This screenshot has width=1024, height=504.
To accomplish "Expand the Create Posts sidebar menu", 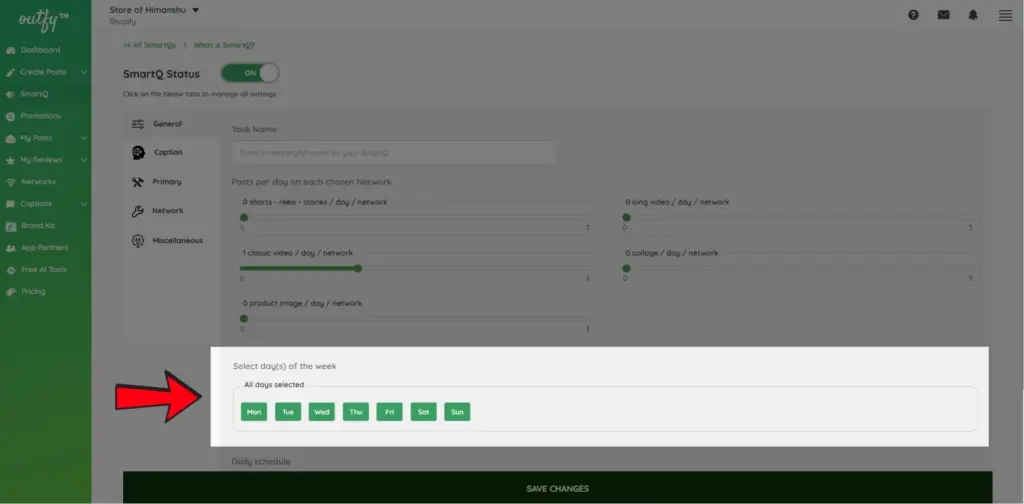I will 84,72.
